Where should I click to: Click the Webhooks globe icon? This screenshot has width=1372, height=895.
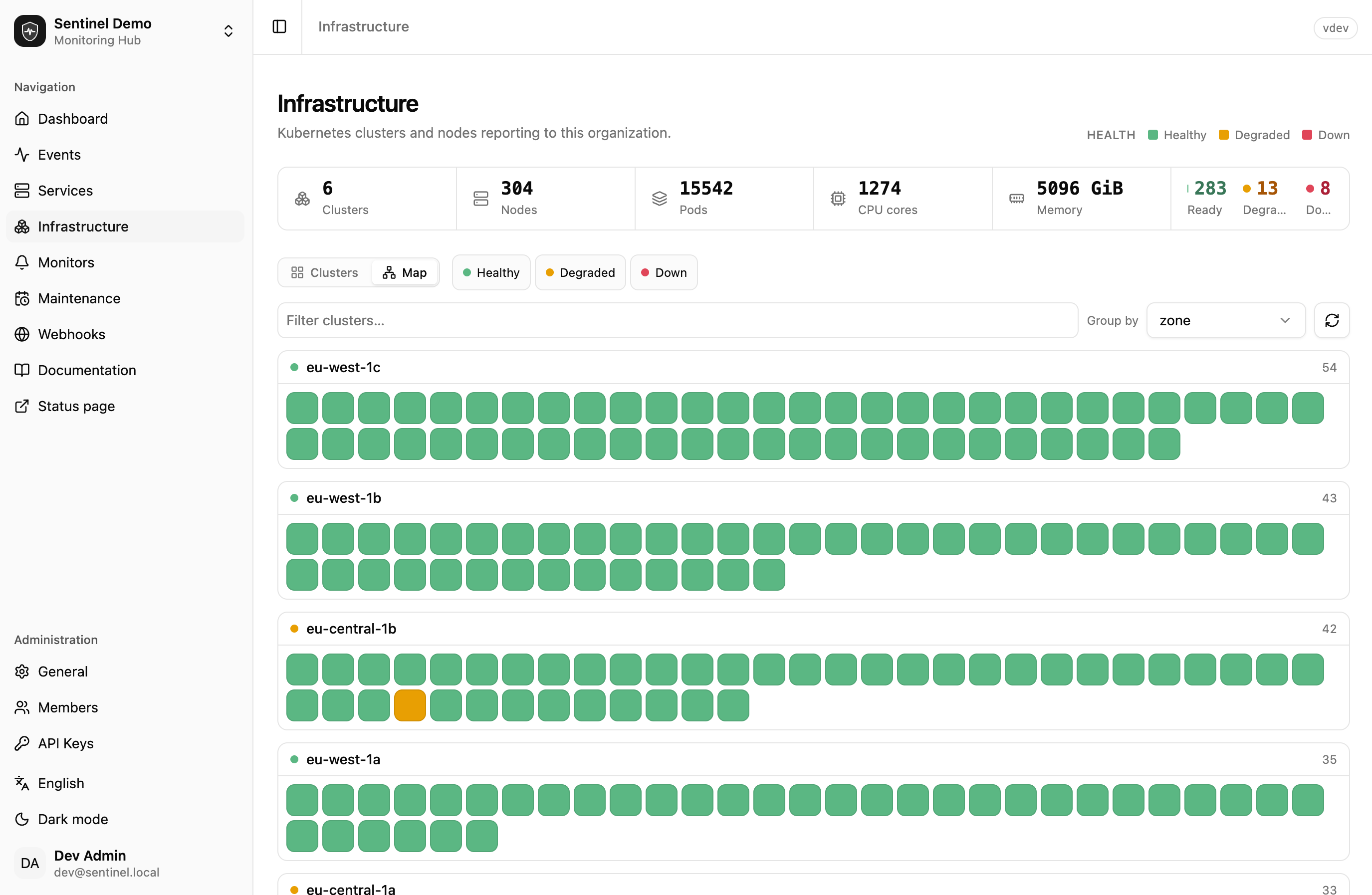(x=22, y=334)
